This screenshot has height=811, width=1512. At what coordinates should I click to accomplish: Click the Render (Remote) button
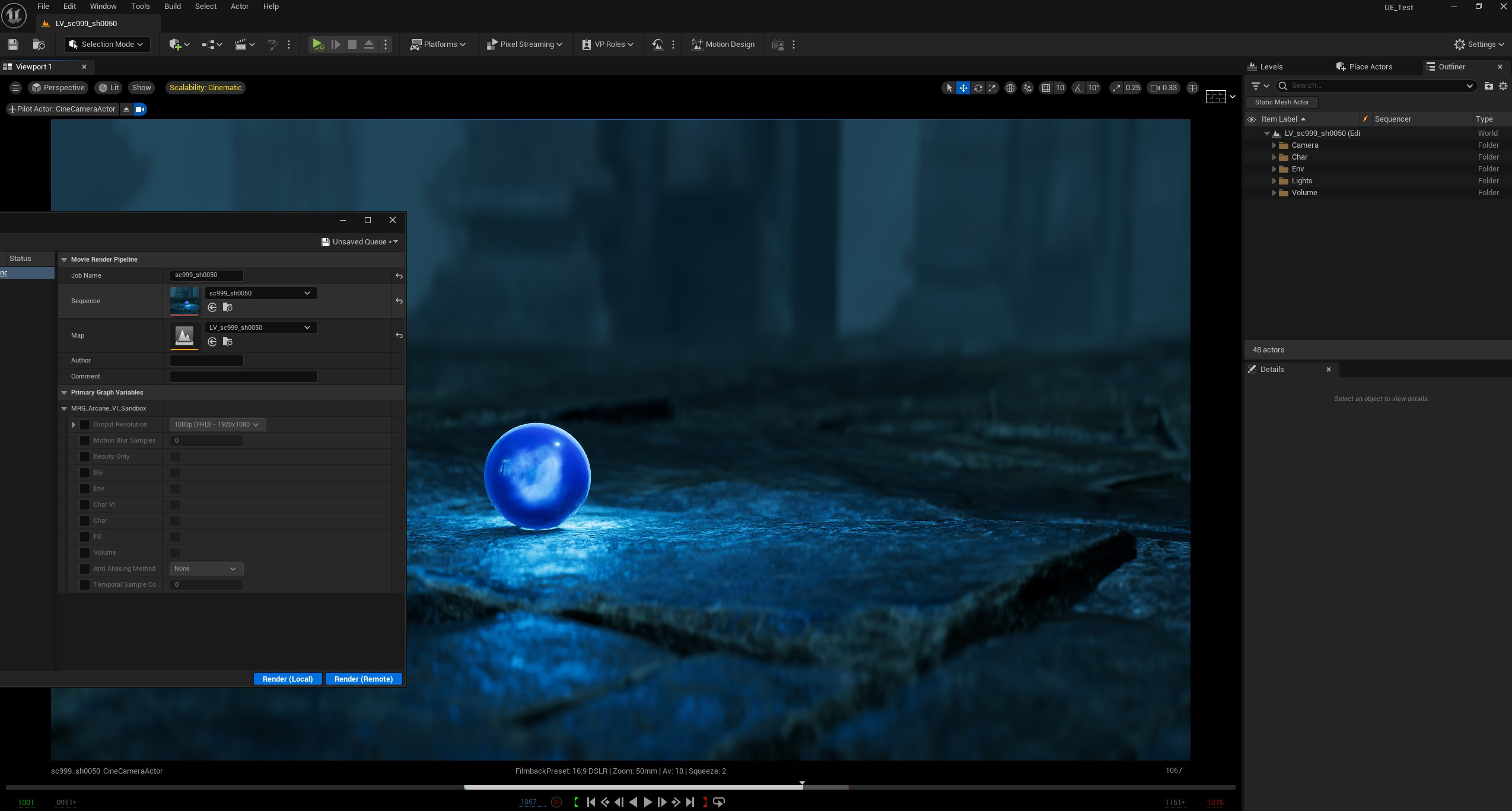pyautogui.click(x=364, y=679)
